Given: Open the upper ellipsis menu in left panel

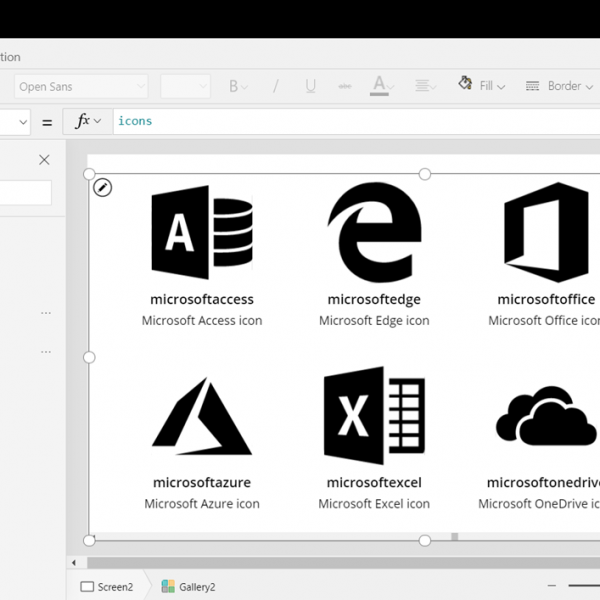Looking at the screenshot, I should 46,313.
